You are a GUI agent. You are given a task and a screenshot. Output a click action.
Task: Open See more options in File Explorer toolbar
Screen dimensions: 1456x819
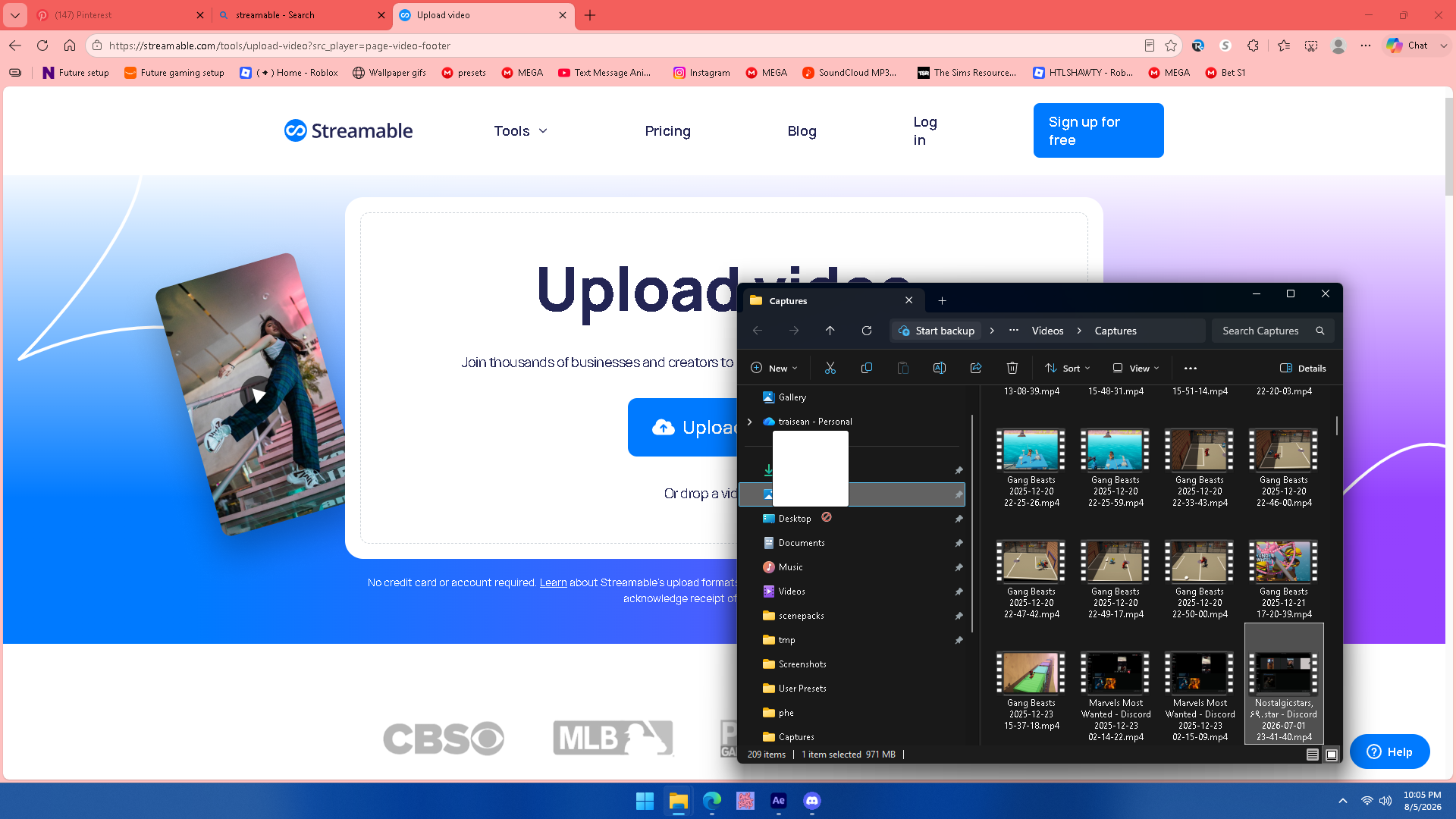point(1191,369)
